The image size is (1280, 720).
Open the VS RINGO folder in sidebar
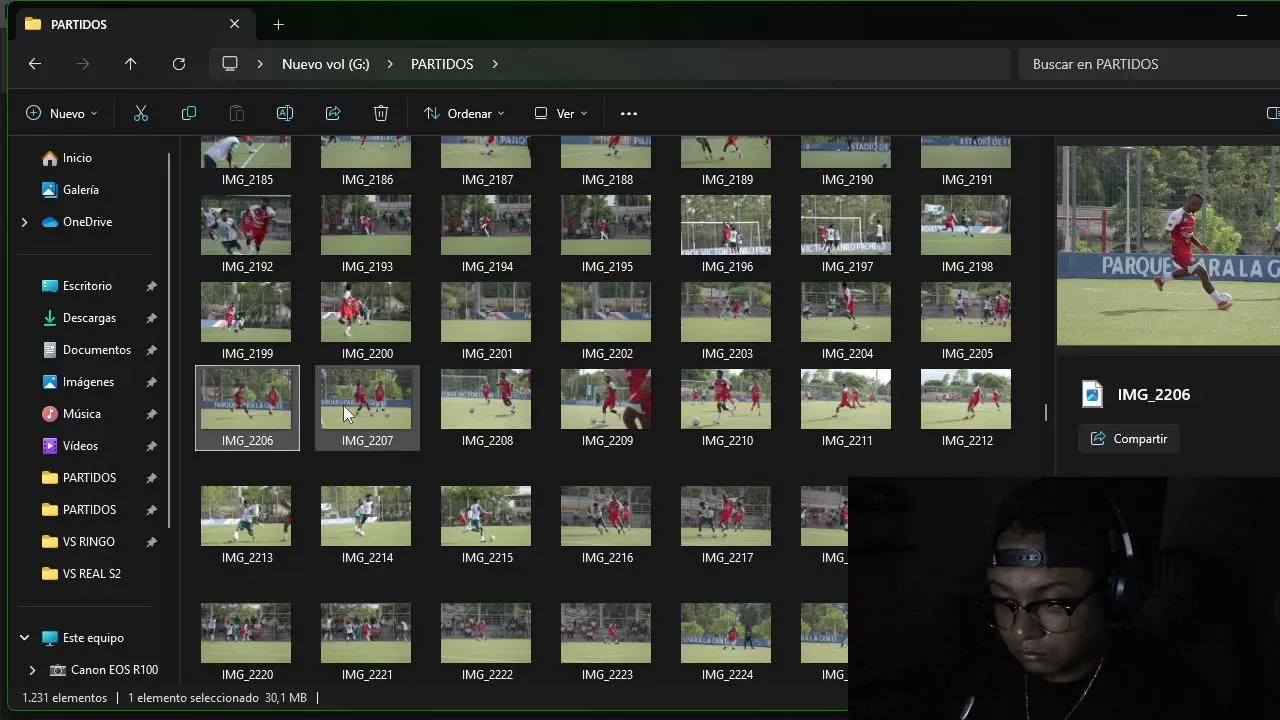point(88,542)
